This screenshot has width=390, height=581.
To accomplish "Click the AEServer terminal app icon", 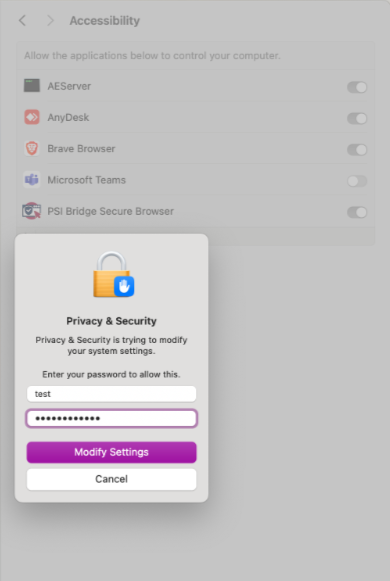I will coord(32,86).
